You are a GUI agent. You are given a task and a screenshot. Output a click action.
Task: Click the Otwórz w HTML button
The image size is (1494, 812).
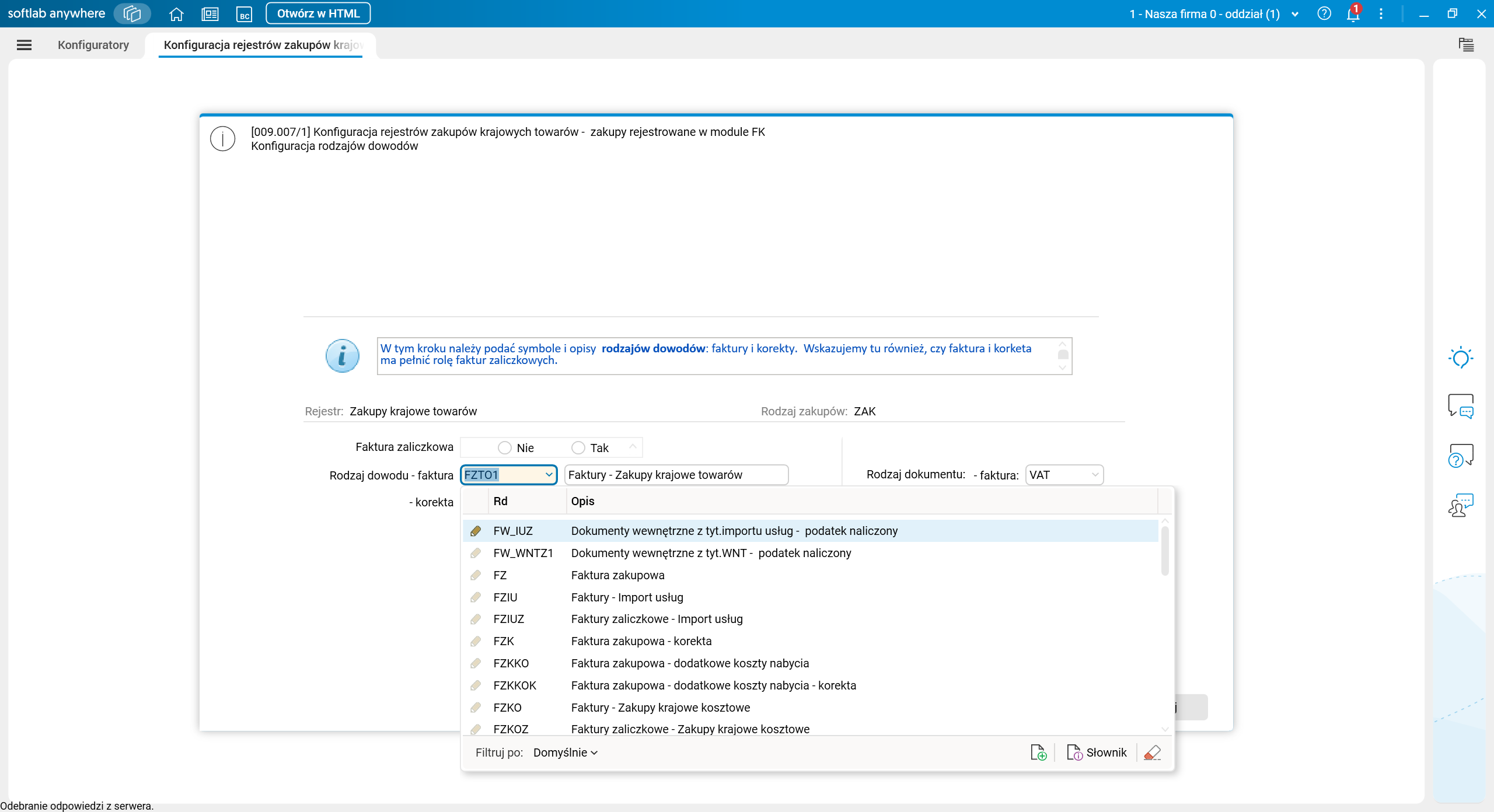(x=318, y=13)
